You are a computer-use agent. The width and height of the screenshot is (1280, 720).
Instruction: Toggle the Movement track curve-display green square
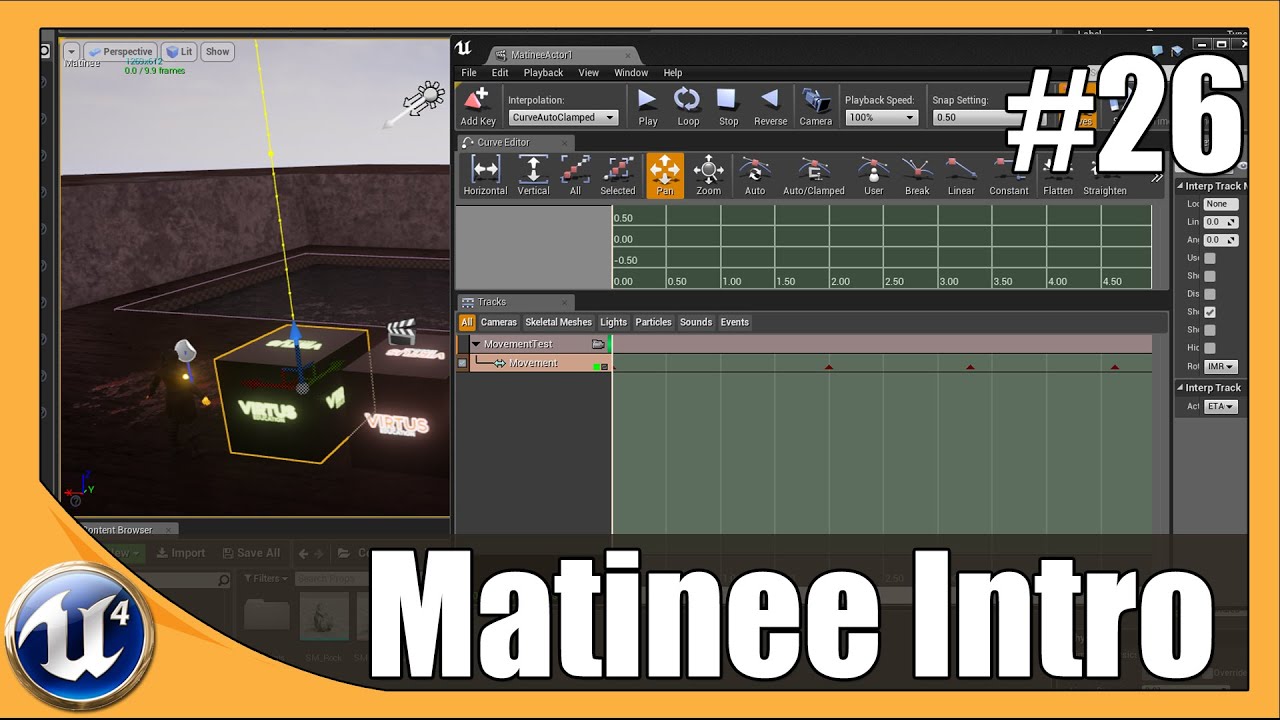[x=596, y=367]
